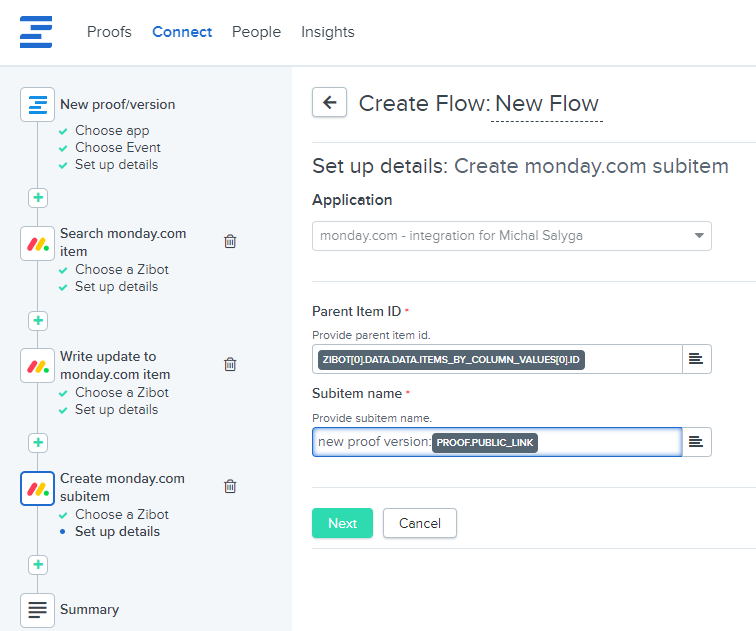
Task: Delete the Write update to monday.com step
Action: (230, 364)
